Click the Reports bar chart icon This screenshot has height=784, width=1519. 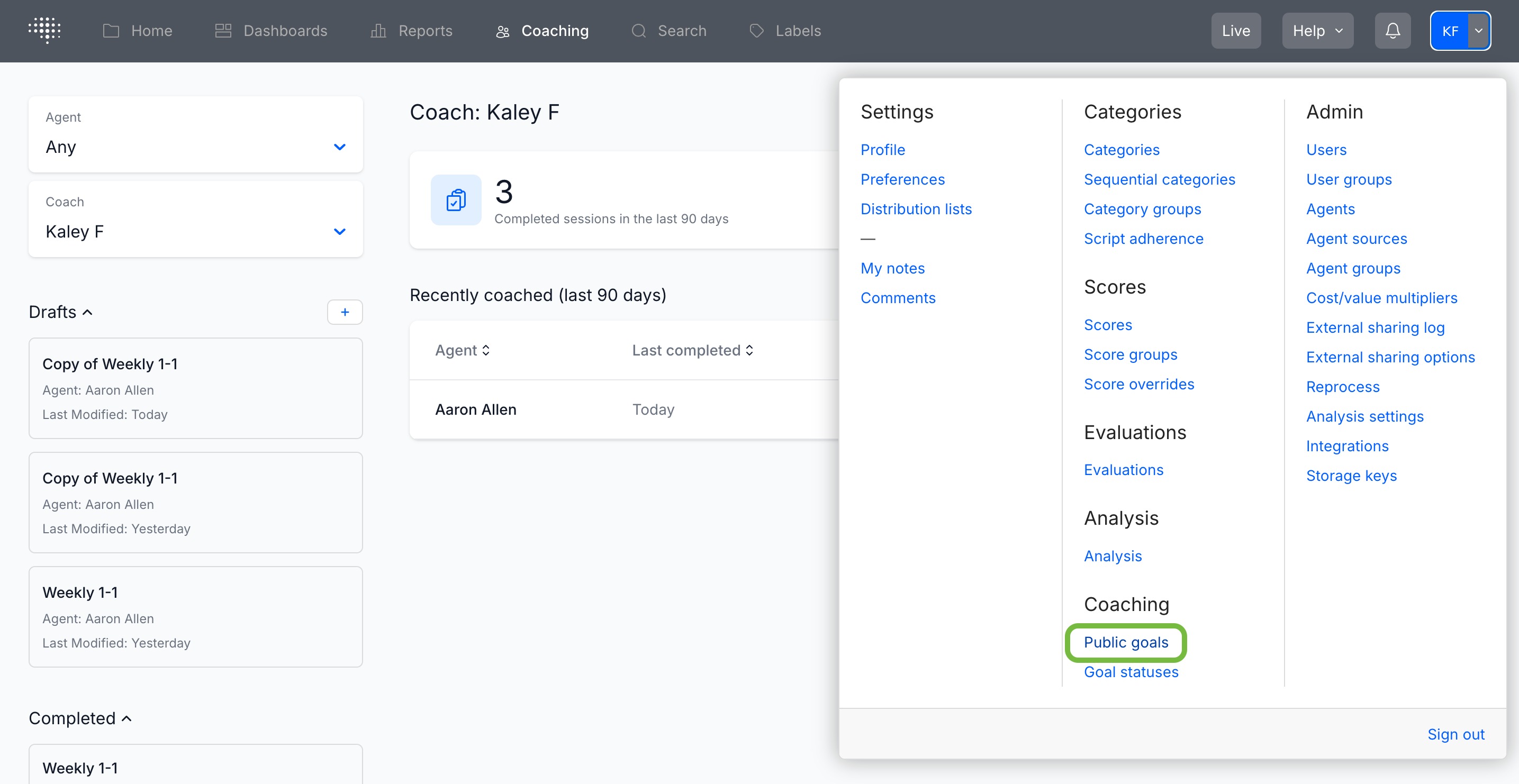(x=378, y=31)
